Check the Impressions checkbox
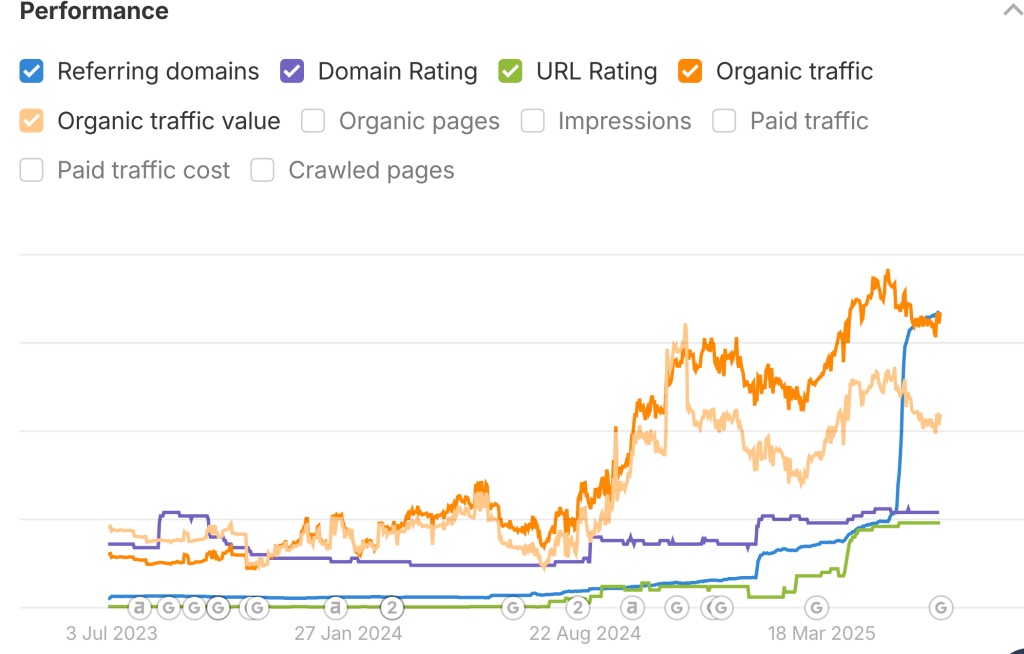Screen dimensions: 1024x654 click(x=532, y=122)
